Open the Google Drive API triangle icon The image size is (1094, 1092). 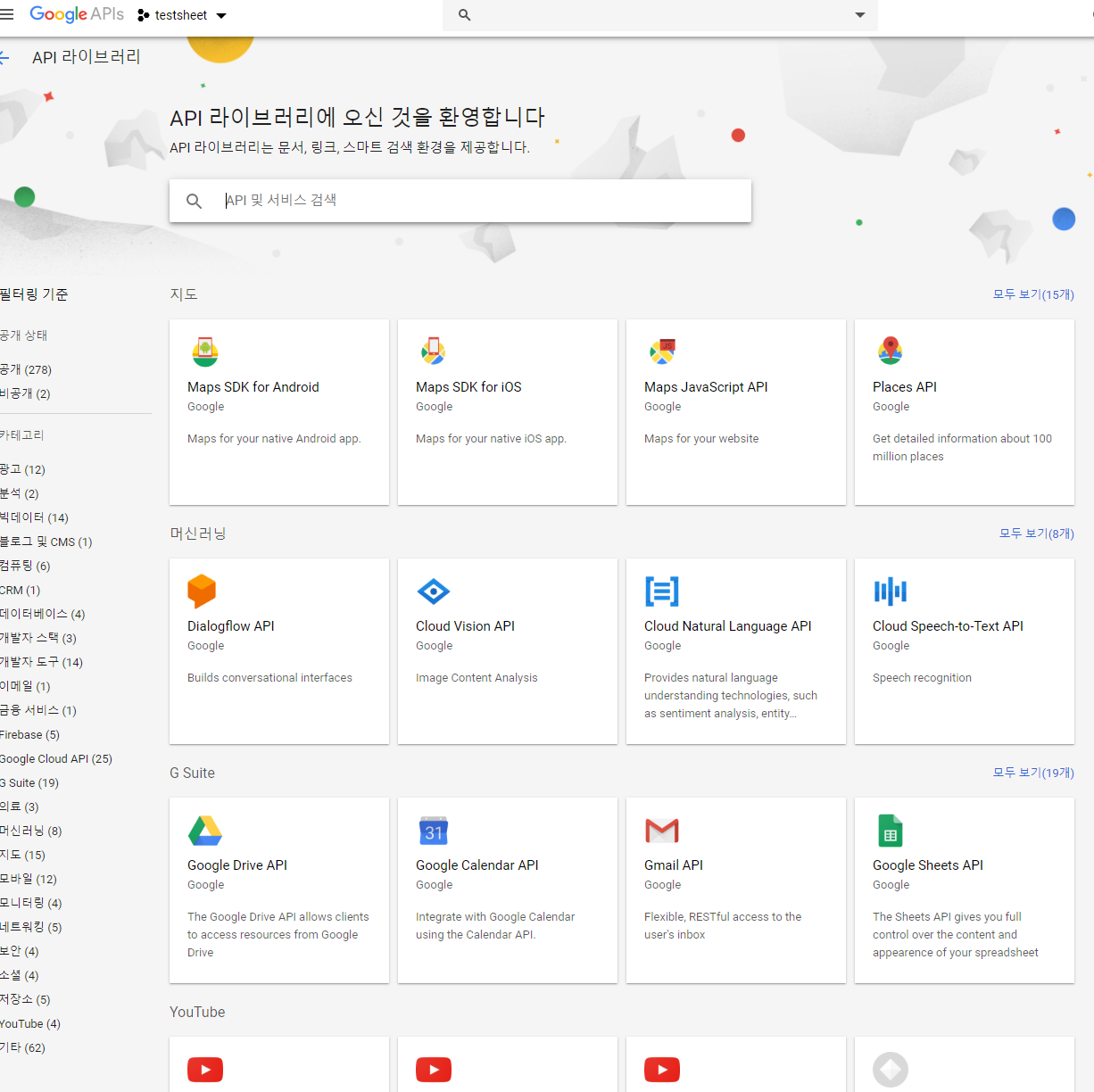click(205, 831)
